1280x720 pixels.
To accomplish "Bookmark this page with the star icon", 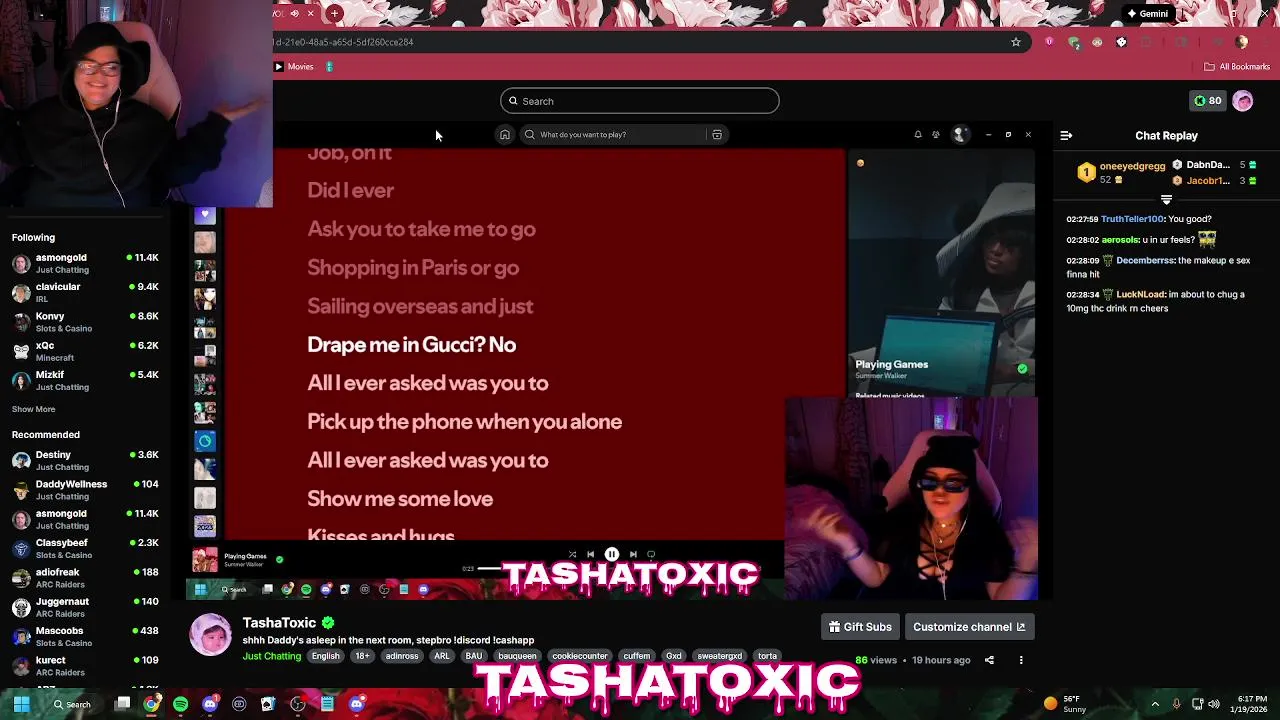I will tap(1016, 42).
